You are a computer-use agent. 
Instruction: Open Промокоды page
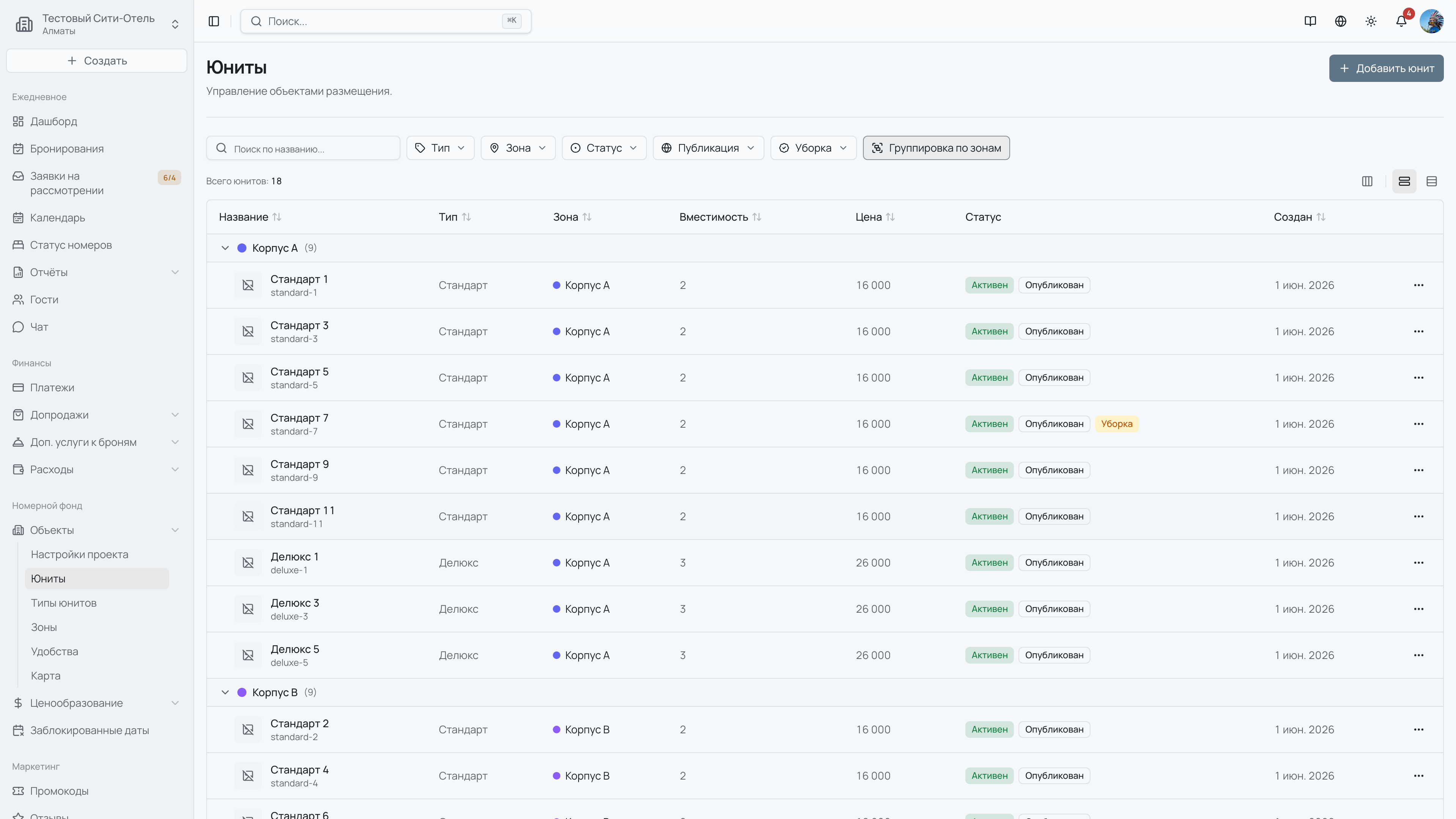(x=96, y=791)
